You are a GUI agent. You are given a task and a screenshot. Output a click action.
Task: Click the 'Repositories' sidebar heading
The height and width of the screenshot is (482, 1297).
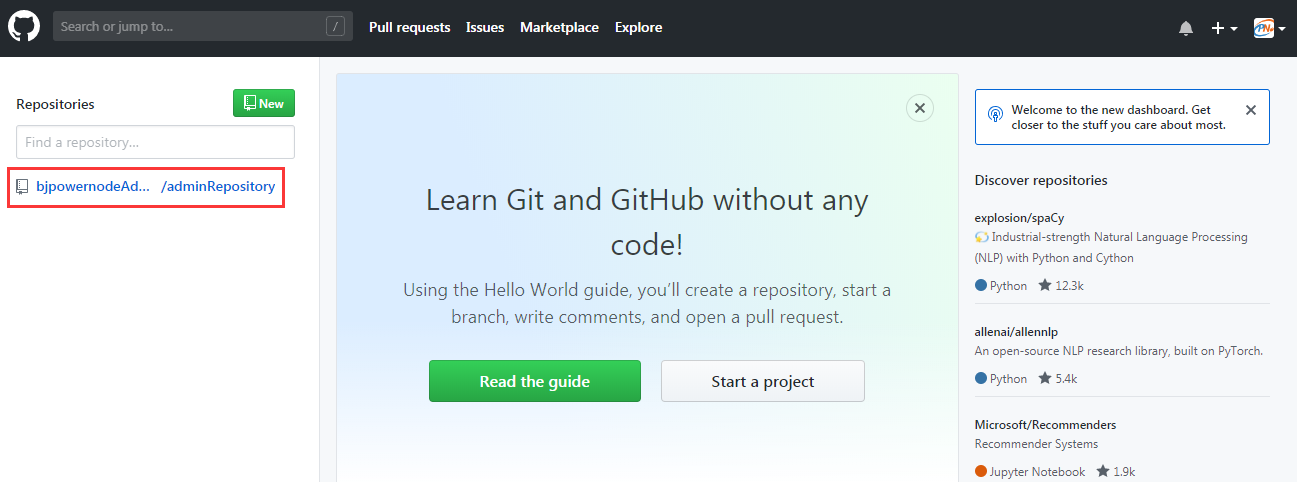point(55,104)
